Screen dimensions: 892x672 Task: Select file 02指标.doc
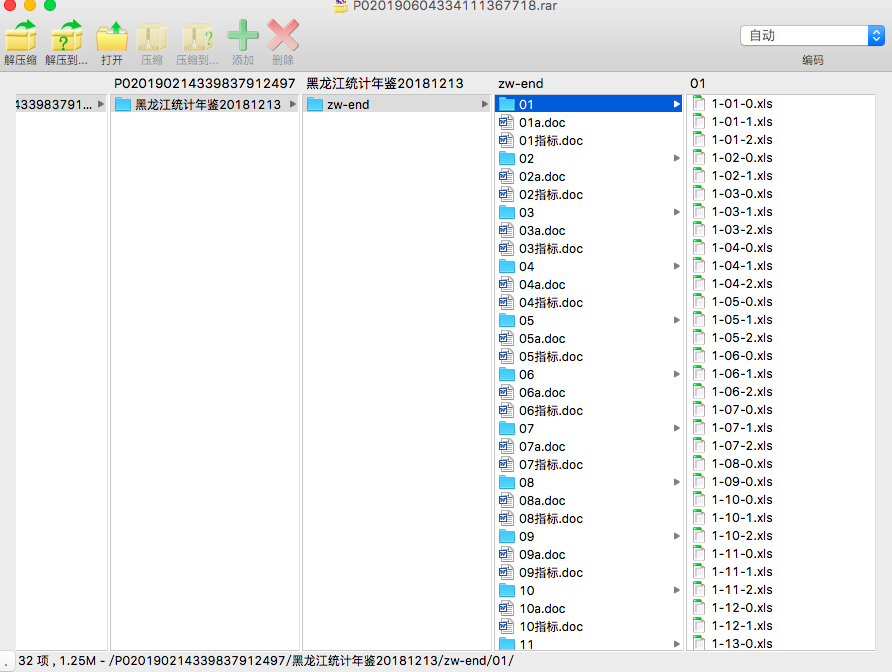[589, 195]
